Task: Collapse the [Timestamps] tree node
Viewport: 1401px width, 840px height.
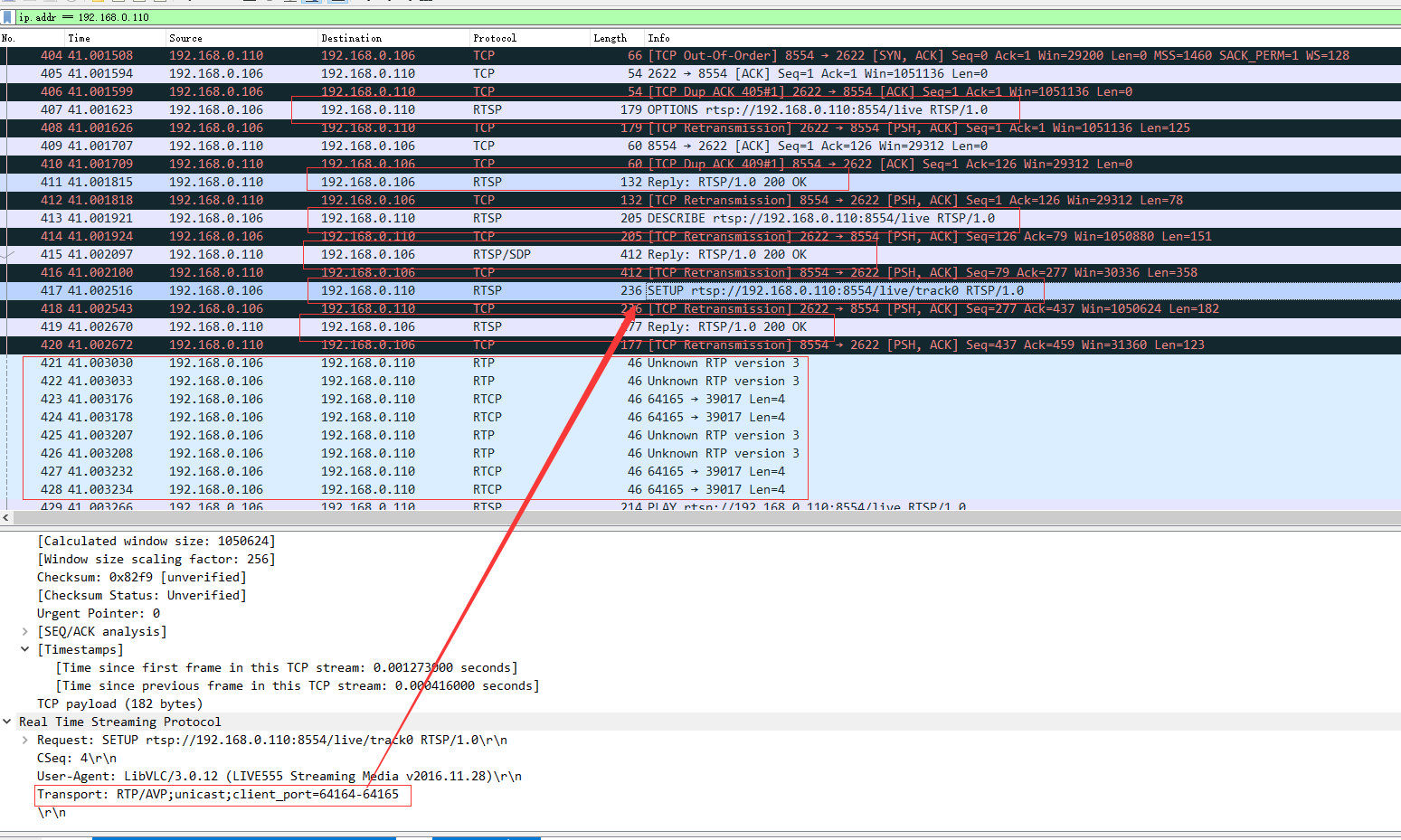Action: click(25, 649)
